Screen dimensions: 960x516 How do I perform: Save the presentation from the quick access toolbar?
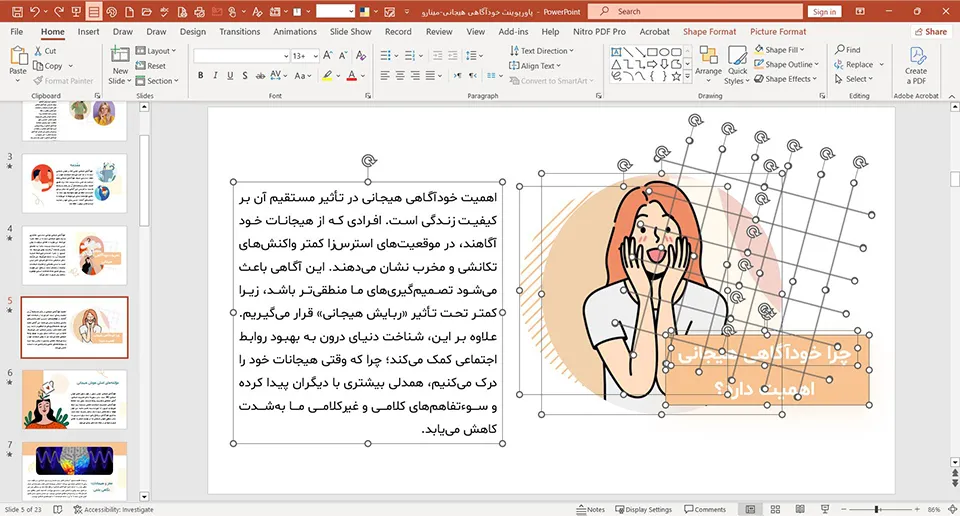(17, 12)
